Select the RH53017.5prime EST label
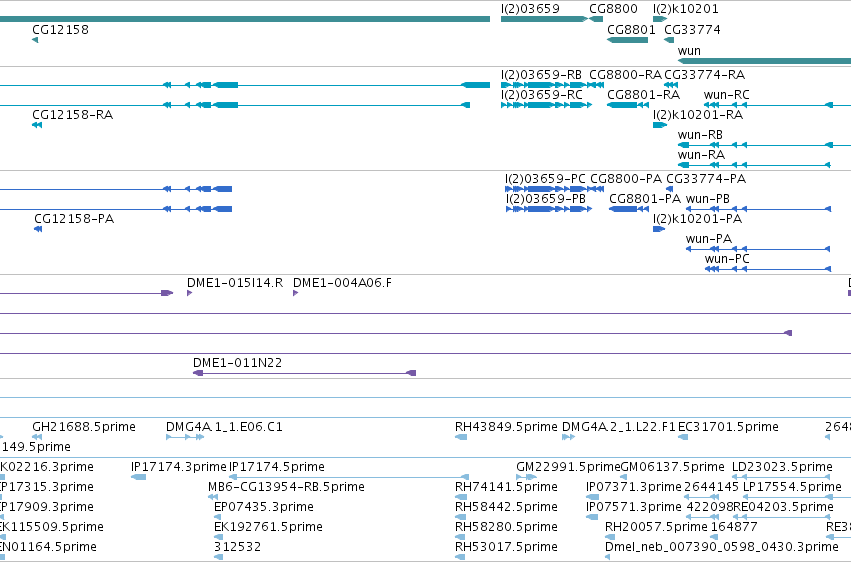851x562 pixels. [506, 547]
